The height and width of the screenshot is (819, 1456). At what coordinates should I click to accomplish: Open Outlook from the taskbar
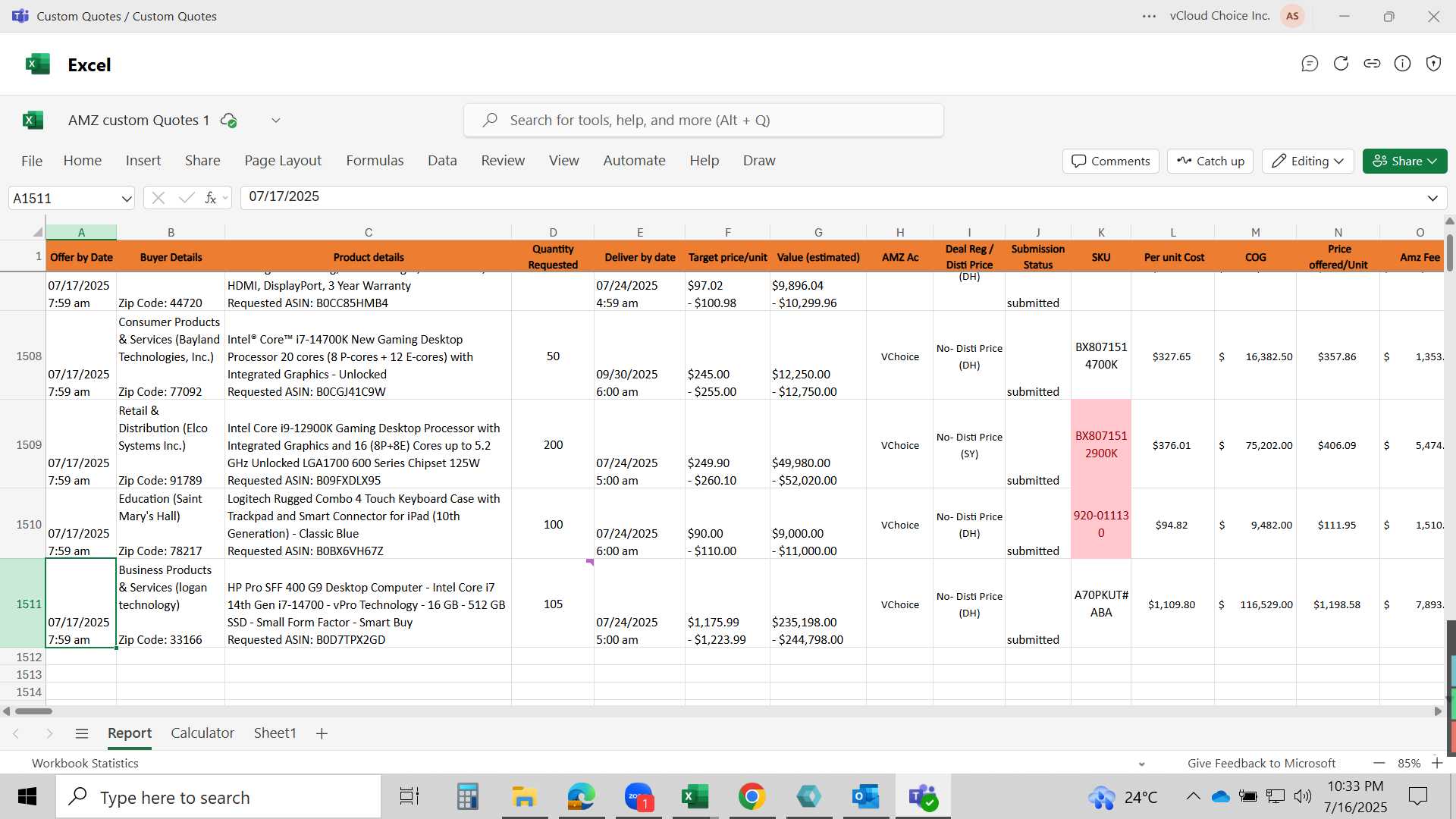click(865, 797)
